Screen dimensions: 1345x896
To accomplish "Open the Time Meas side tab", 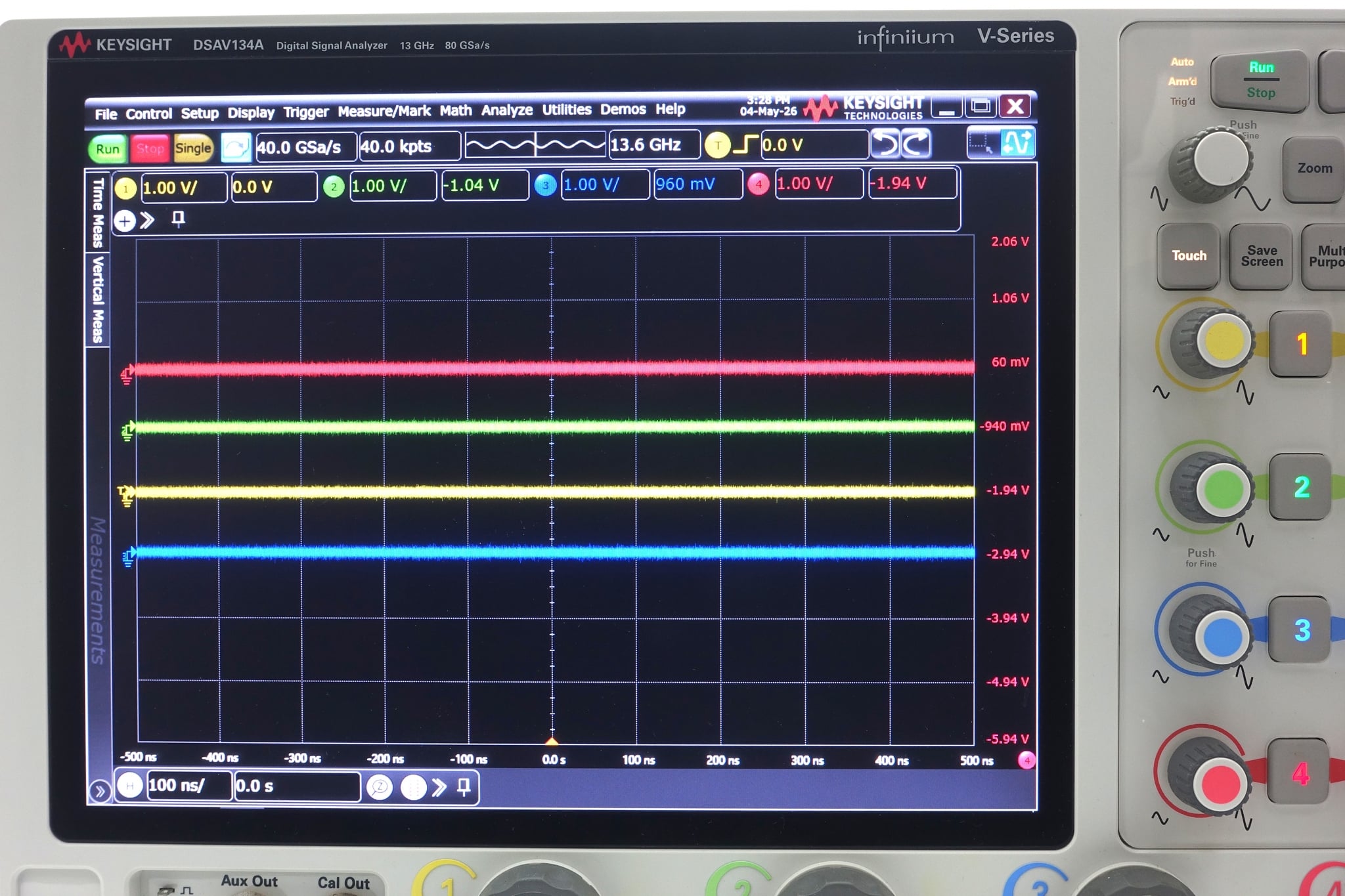I will tap(98, 211).
